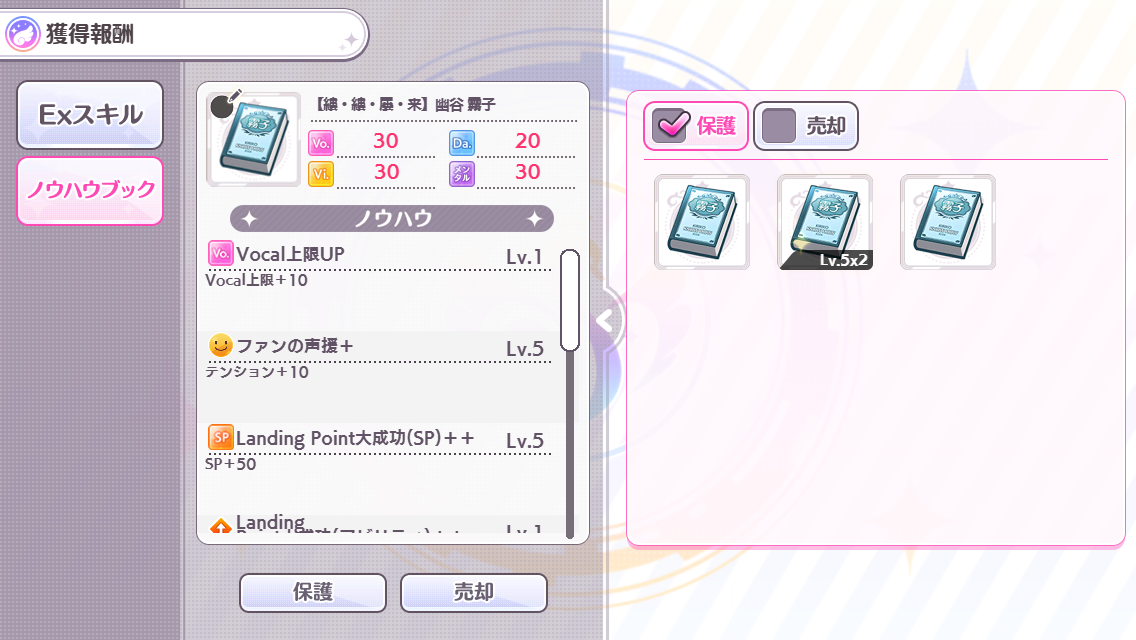Viewport: 1136px width, 640px height.
Task: Click the large book icon with pencil badge
Action: tap(254, 138)
